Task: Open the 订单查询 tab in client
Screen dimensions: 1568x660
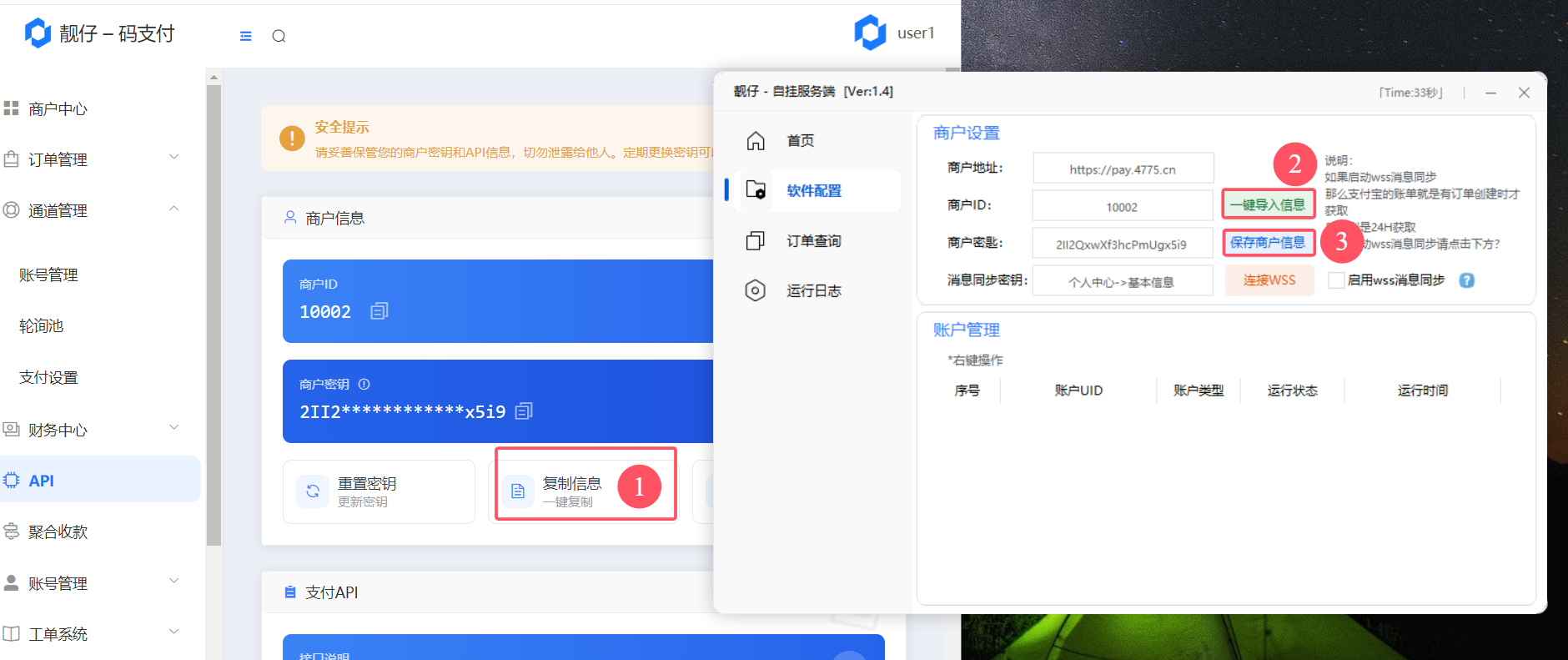Action: coord(813,241)
